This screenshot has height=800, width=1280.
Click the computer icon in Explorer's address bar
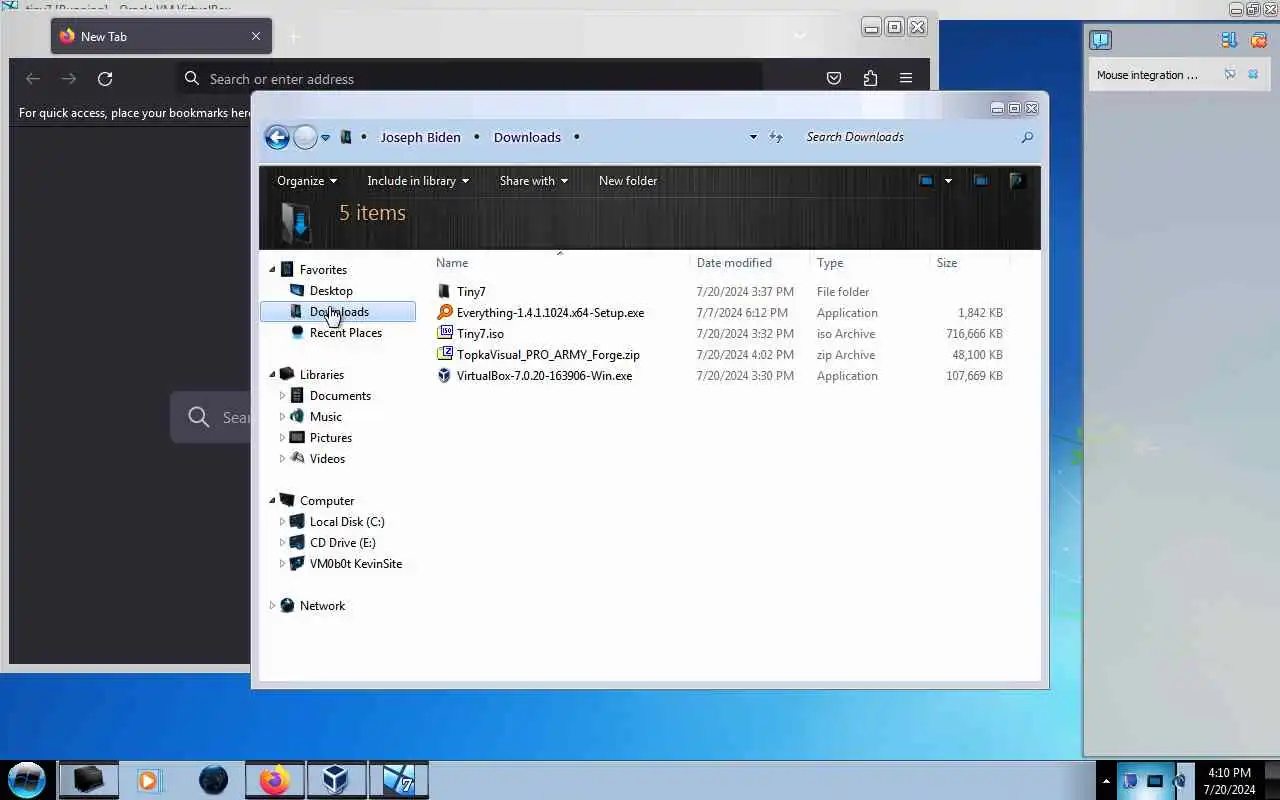pos(346,137)
